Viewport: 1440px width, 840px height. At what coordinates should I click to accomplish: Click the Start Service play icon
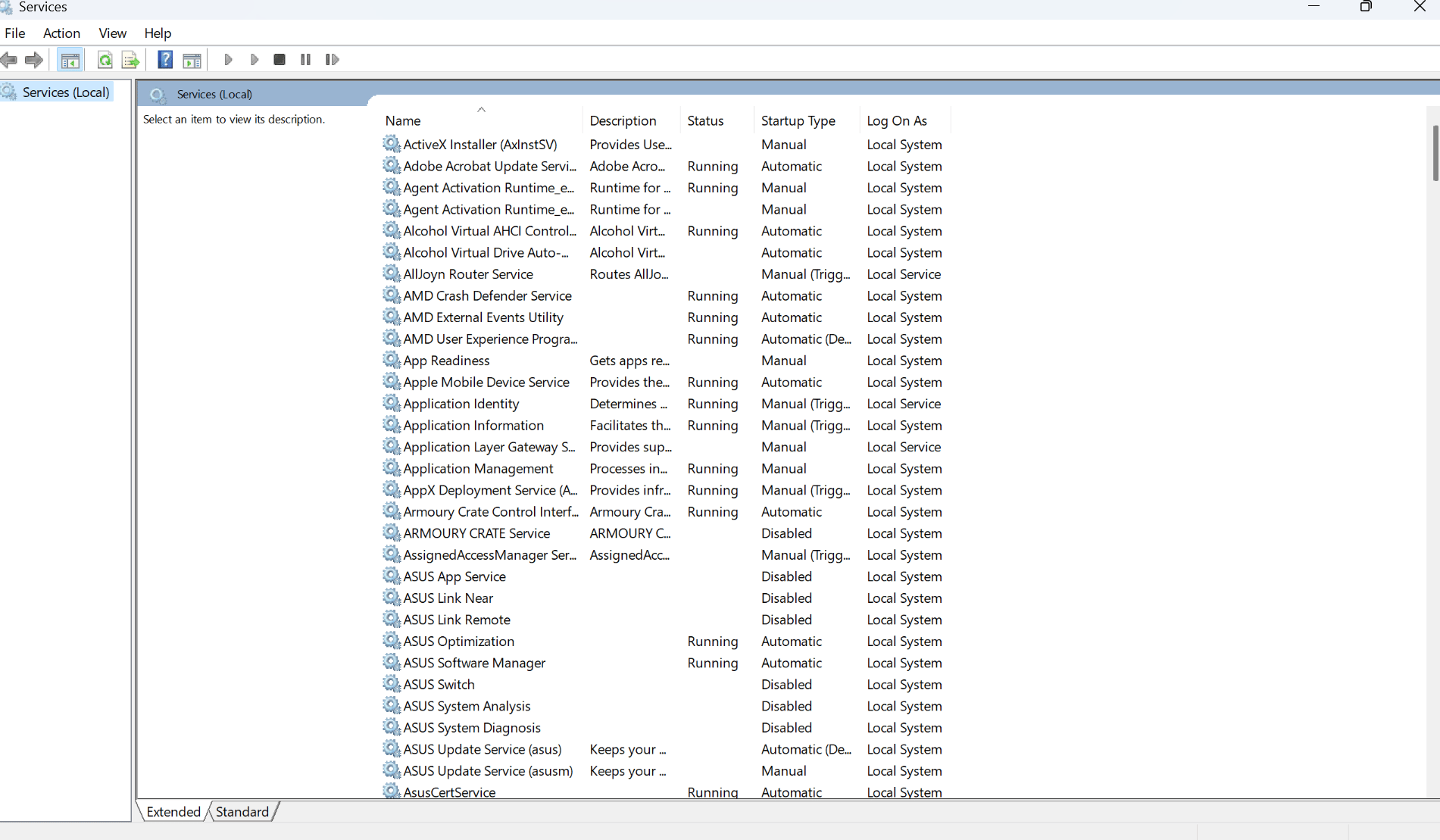tap(228, 60)
